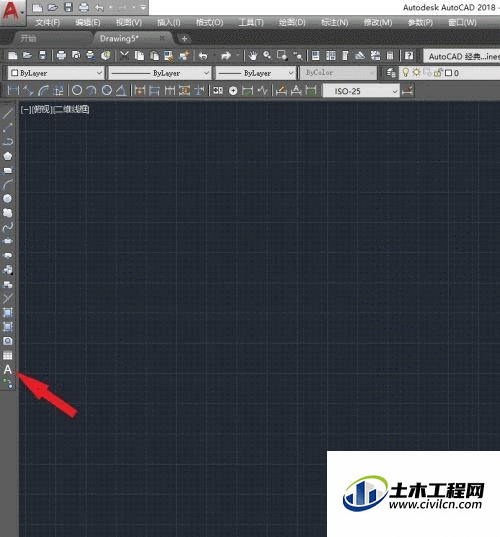The width and height of the screenshot is (500, 537).
Task: Click the Insert Block tool
Action: coord(8,270)
